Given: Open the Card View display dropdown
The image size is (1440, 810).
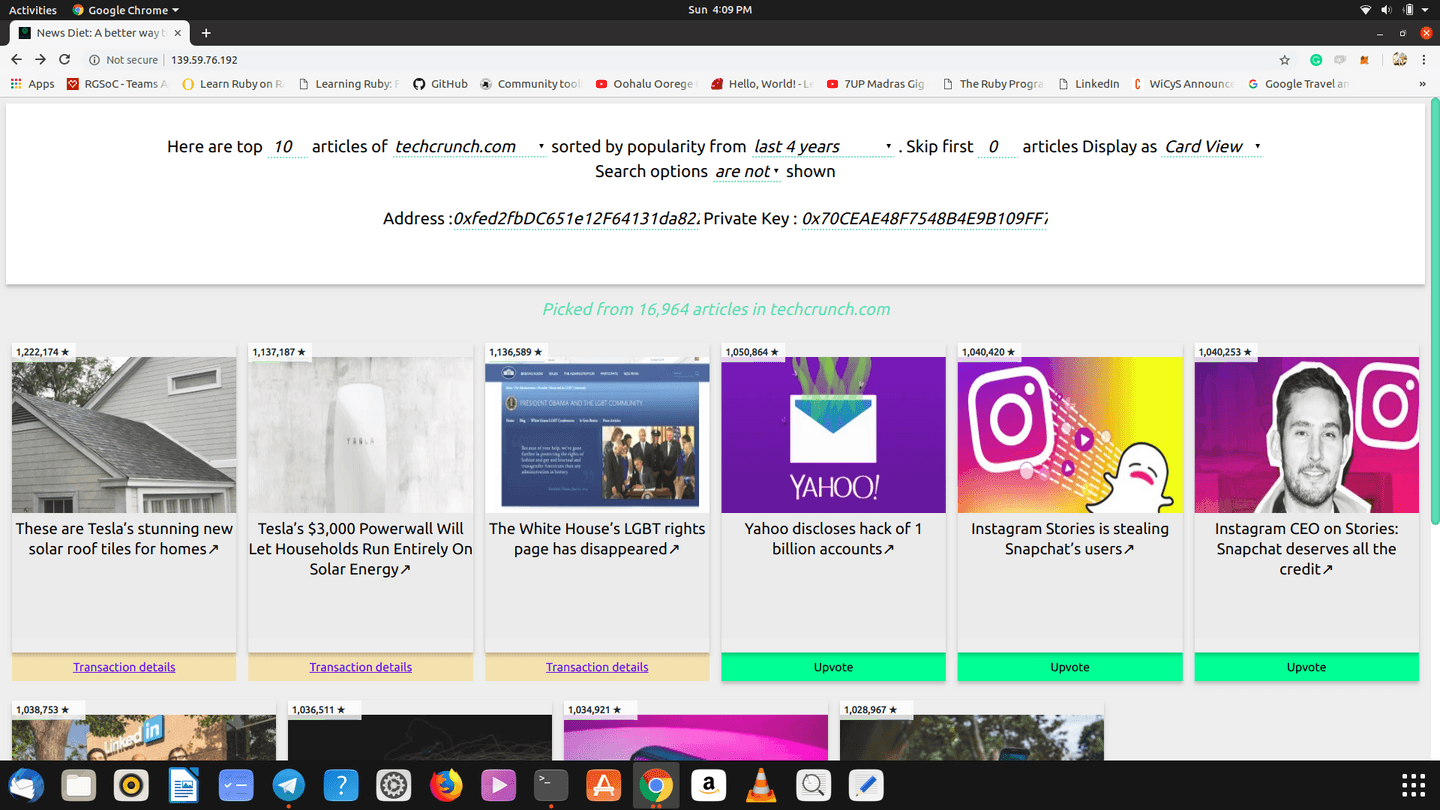Looking at the screenshot, I should coord(1212,147).
